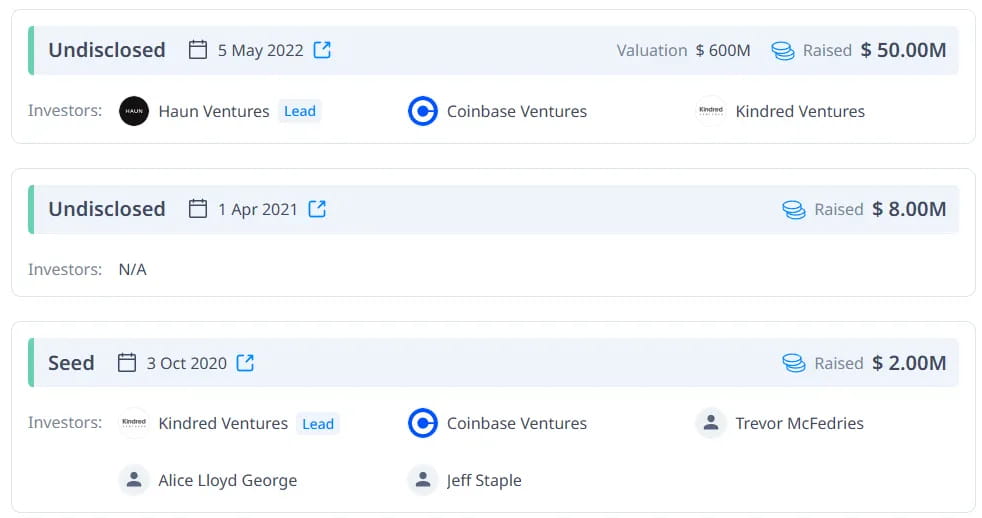Click the Kindred Ventures logo next to Lead in Seed round
The width and height of the screenshot is (982, 518).
click(134, 423)
